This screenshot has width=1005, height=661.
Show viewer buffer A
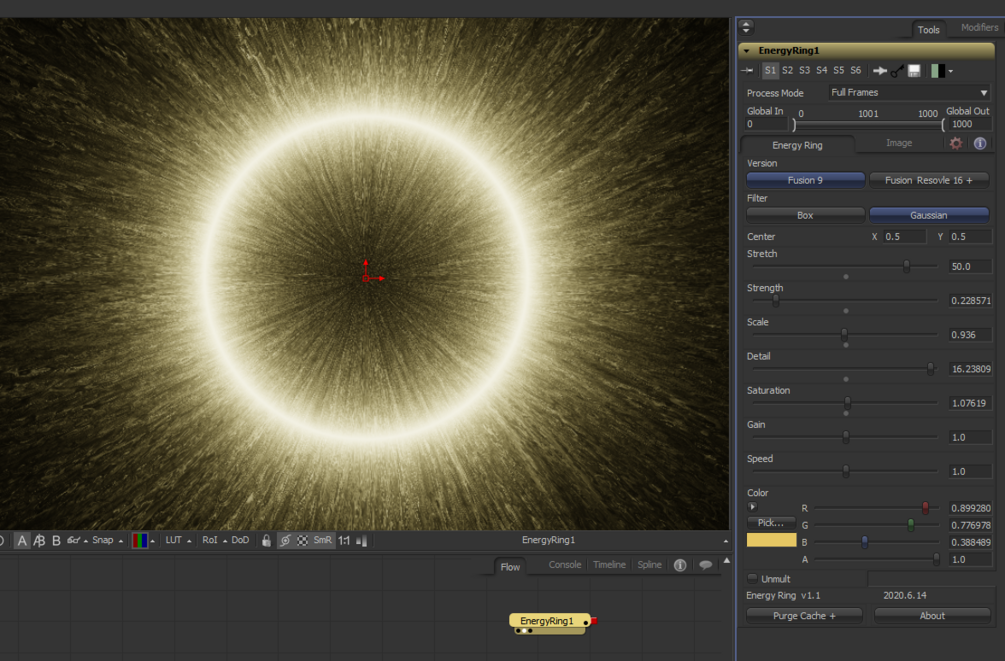click(22, 540)
